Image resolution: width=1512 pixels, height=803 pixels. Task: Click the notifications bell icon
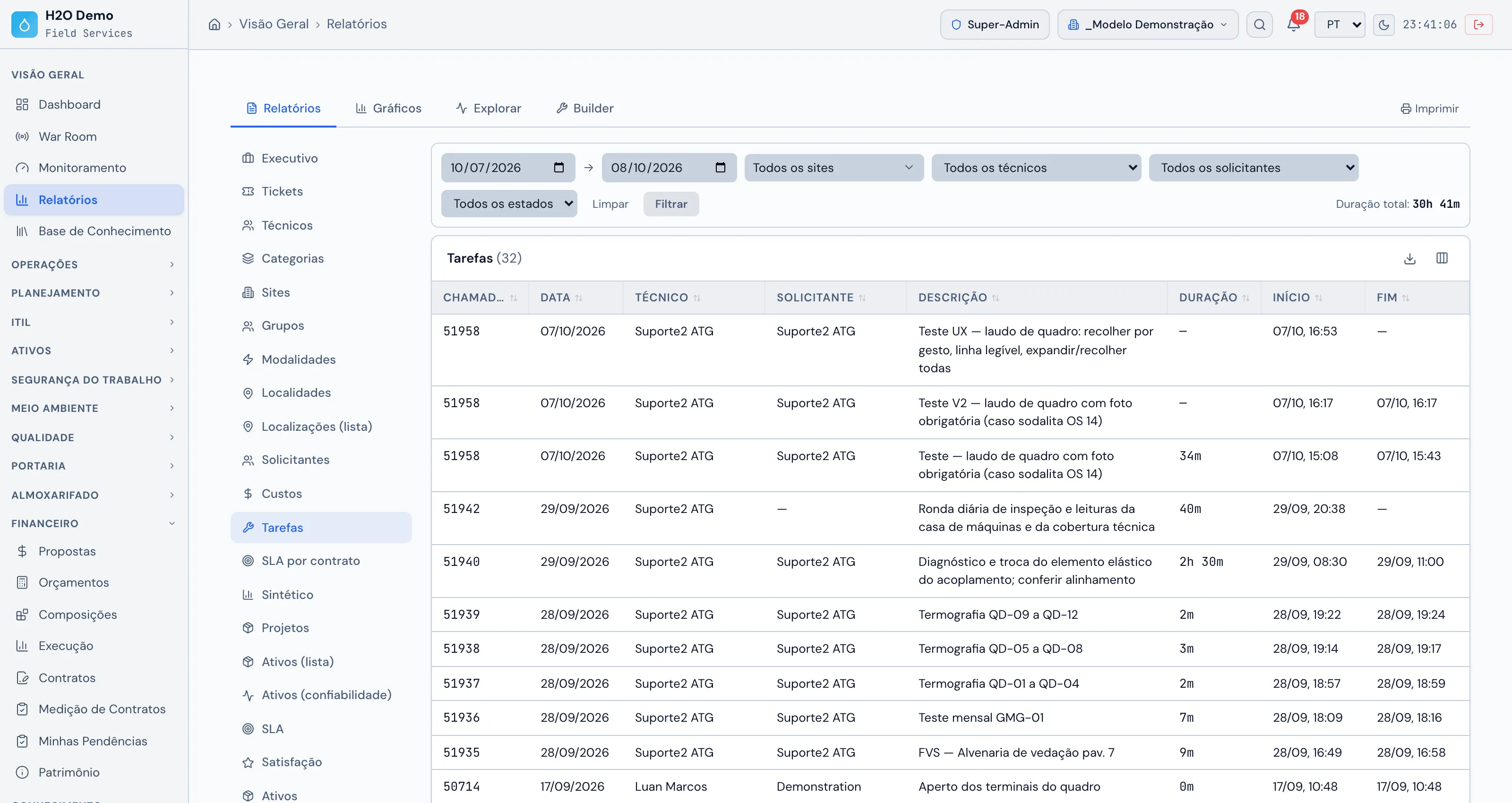(1293, 24)
